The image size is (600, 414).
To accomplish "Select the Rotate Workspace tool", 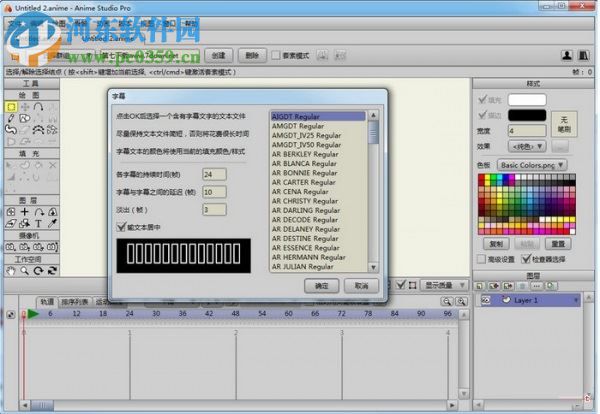I will pos(38,271).
